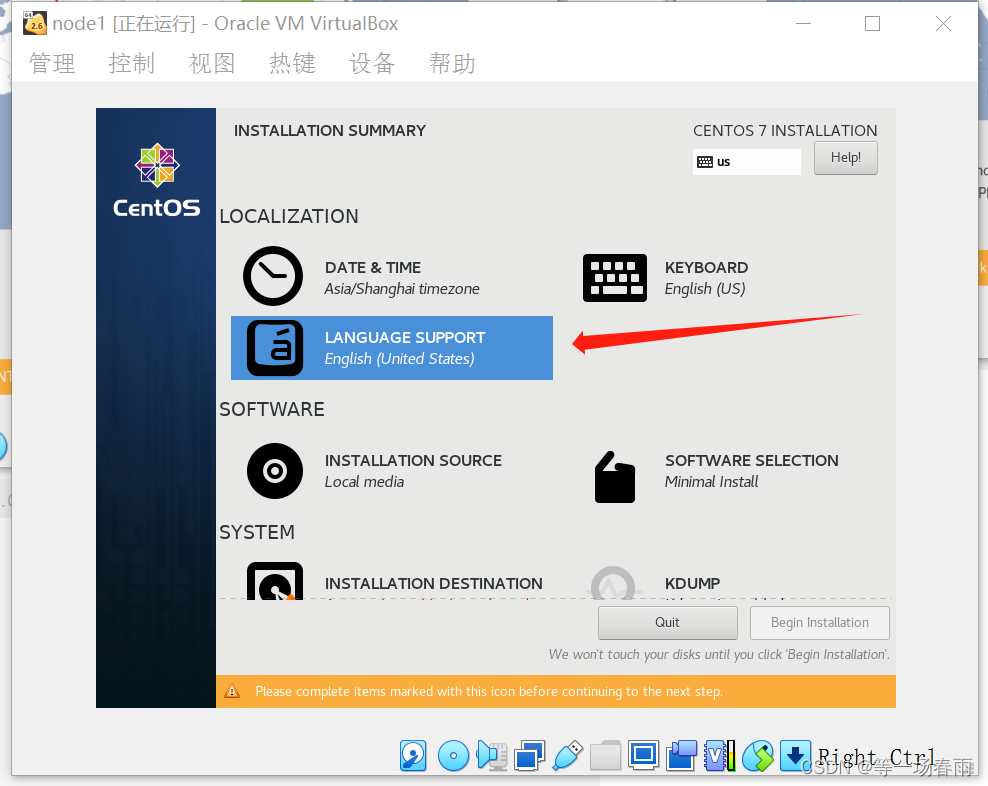Click the Language Support icon
This screenshot has height=786, width=988.
(275, 348)
